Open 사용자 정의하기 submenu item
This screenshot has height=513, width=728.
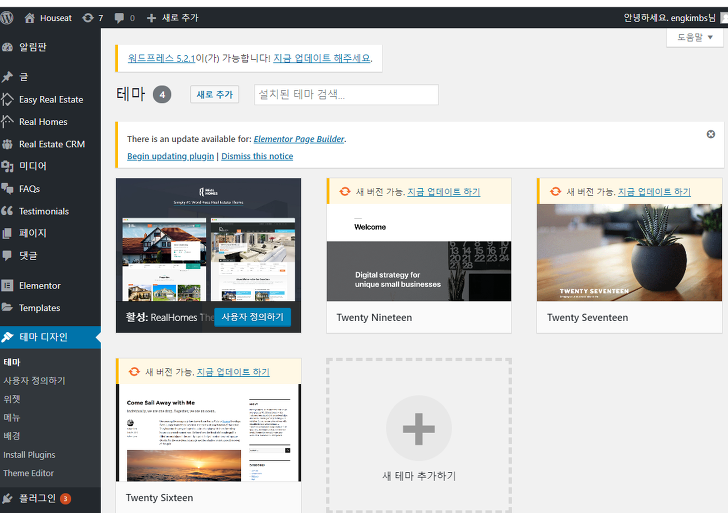click(x=34, y=381)
